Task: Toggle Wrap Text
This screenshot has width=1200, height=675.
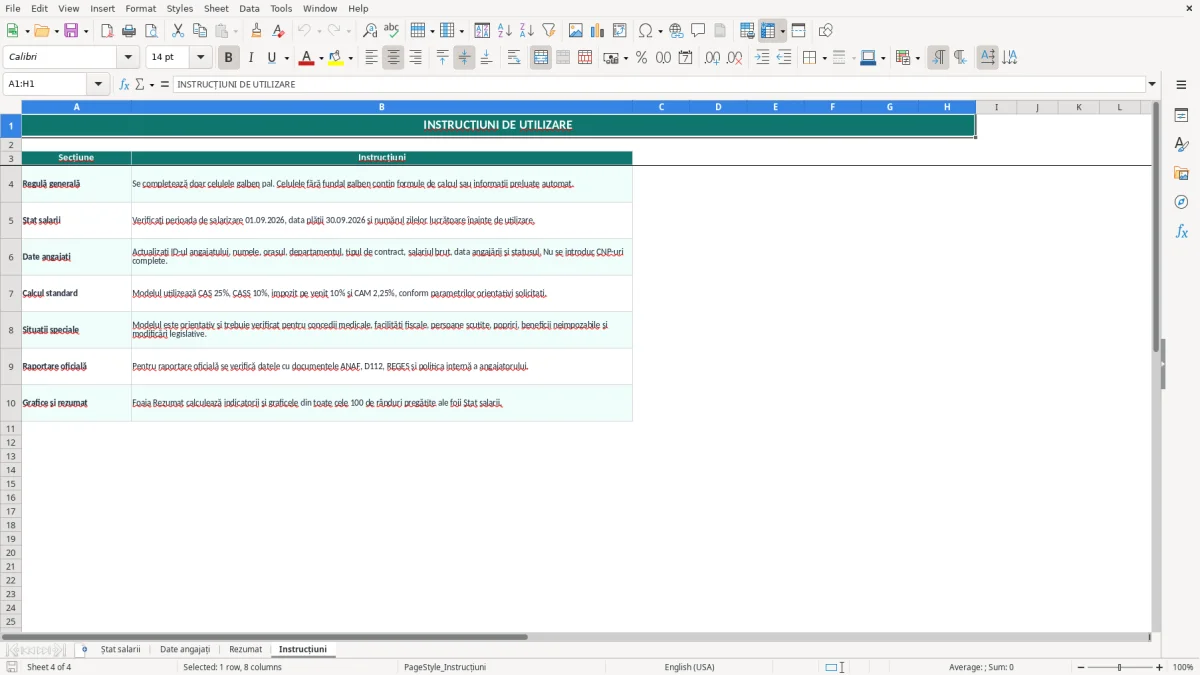Action: [x=514, y=58]
